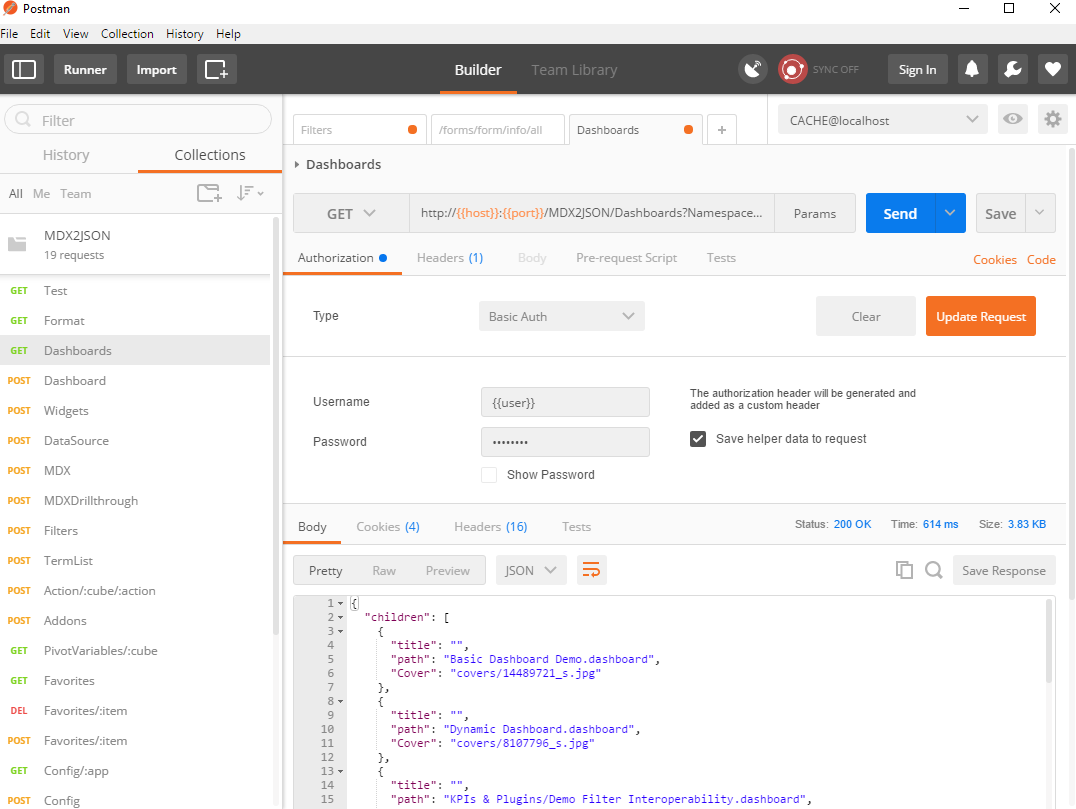Open environment quick look eye icon
Screen dimensions: 1076x809
pos(1013,120)
